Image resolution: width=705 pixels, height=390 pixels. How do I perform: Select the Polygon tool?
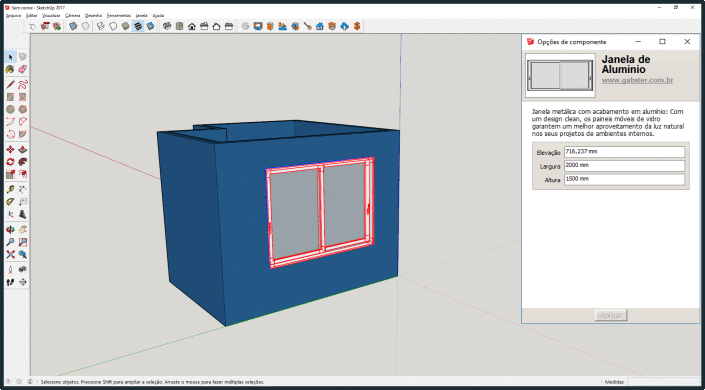click(x=22, y=109)
